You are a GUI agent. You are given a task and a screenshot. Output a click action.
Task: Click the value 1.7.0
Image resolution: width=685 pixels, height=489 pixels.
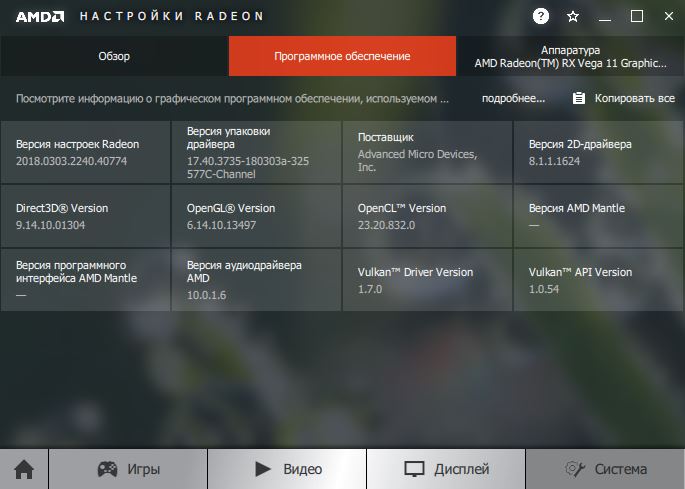click(x=370, y=289)
